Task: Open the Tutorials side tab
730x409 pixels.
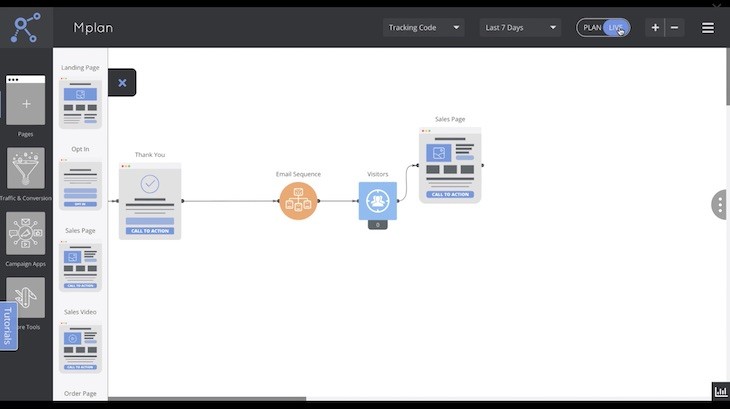Action: point(8,326)
